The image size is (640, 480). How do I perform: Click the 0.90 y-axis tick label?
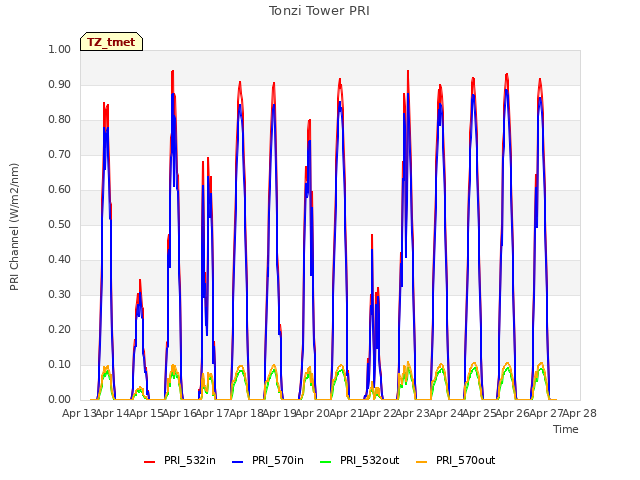(60, 84)
